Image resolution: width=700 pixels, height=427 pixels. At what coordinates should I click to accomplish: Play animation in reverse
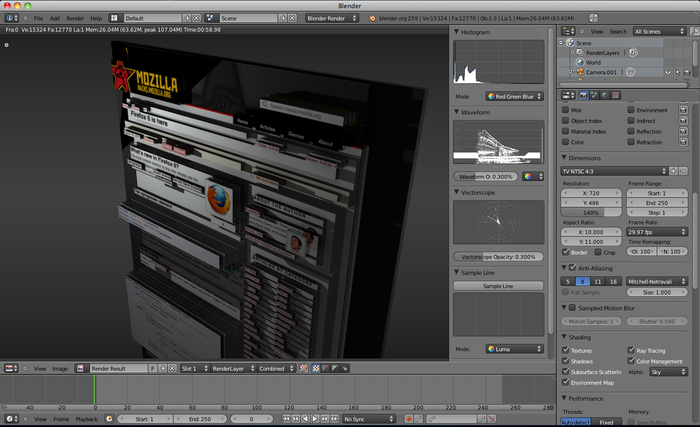pyautogui.click(x=305, y=419)
